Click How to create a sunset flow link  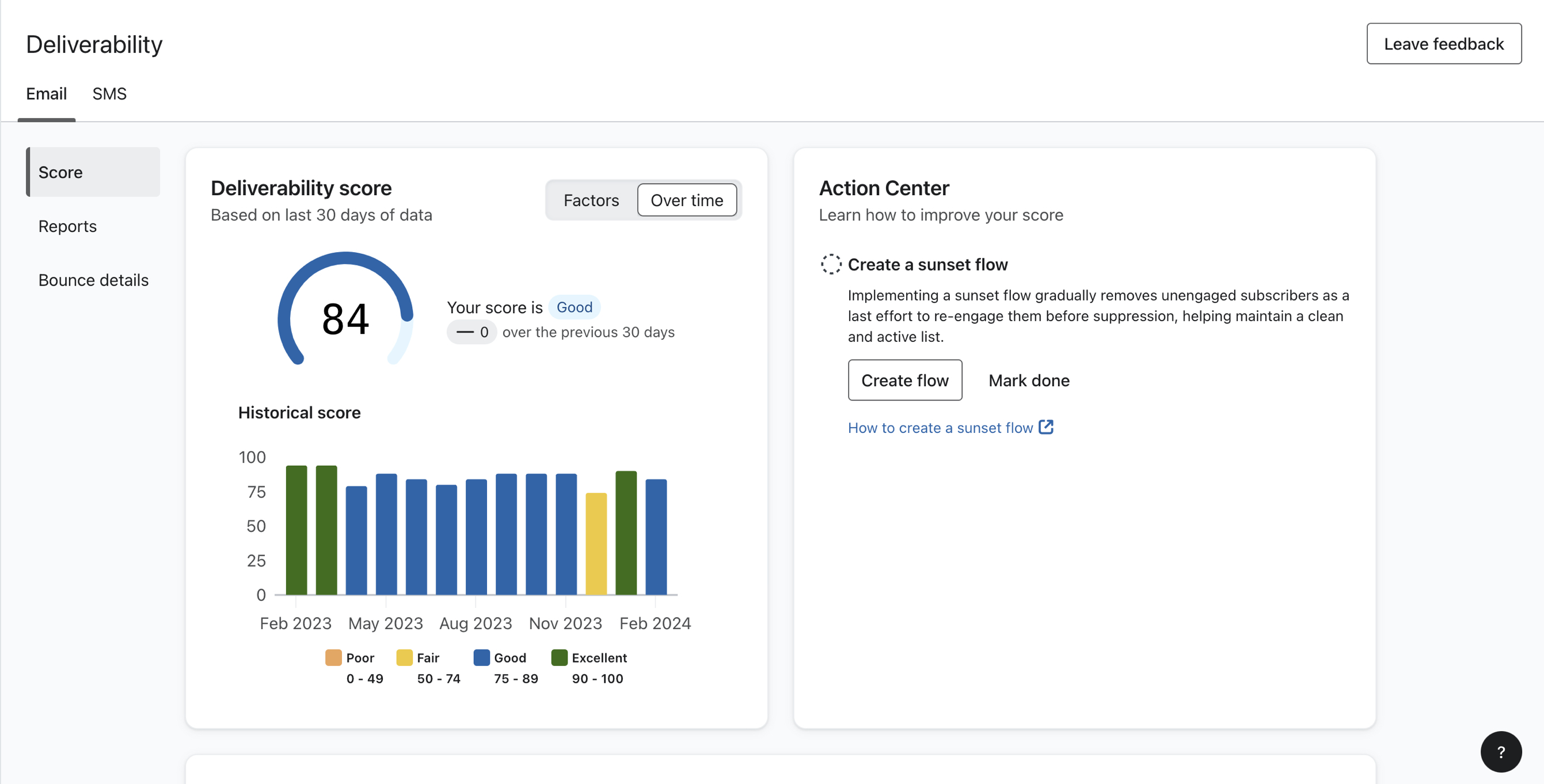(950, 427)
